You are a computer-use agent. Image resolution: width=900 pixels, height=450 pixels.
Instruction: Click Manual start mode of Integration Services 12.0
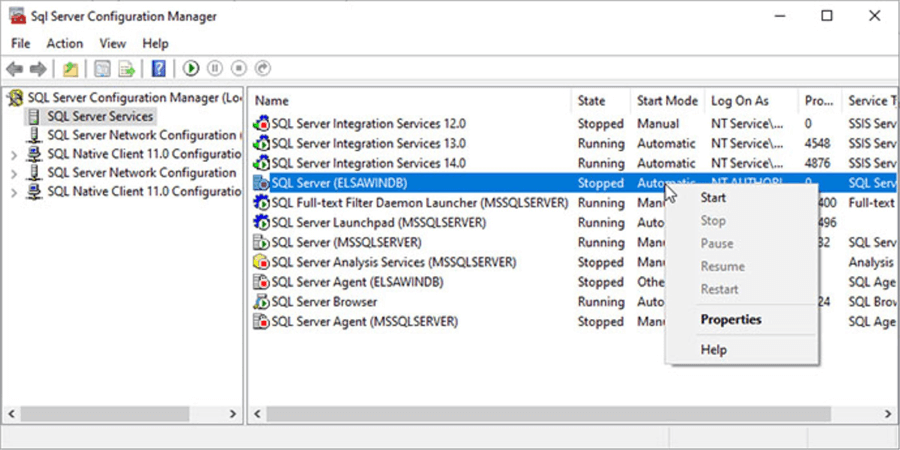click(x=658, y=124)
